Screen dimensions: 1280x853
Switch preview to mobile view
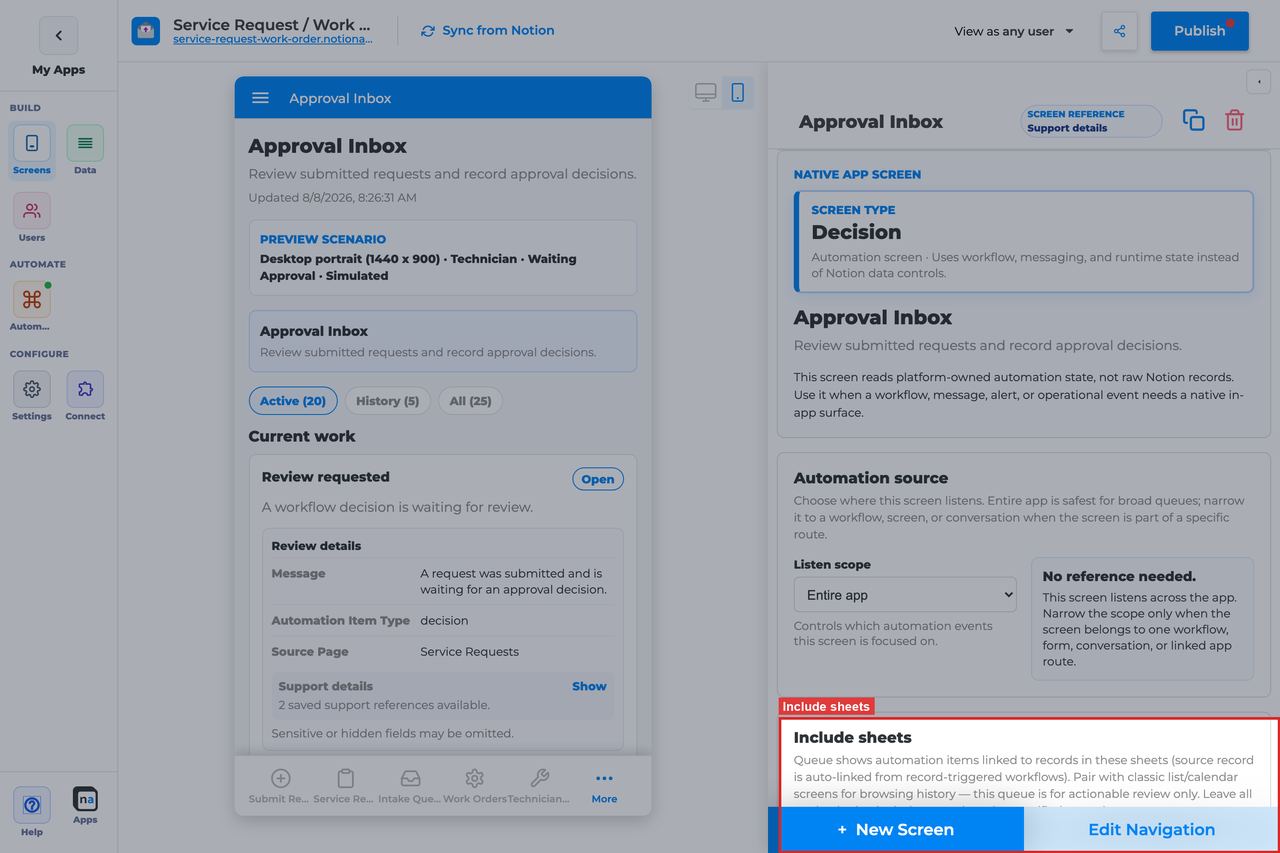[738, 93]
